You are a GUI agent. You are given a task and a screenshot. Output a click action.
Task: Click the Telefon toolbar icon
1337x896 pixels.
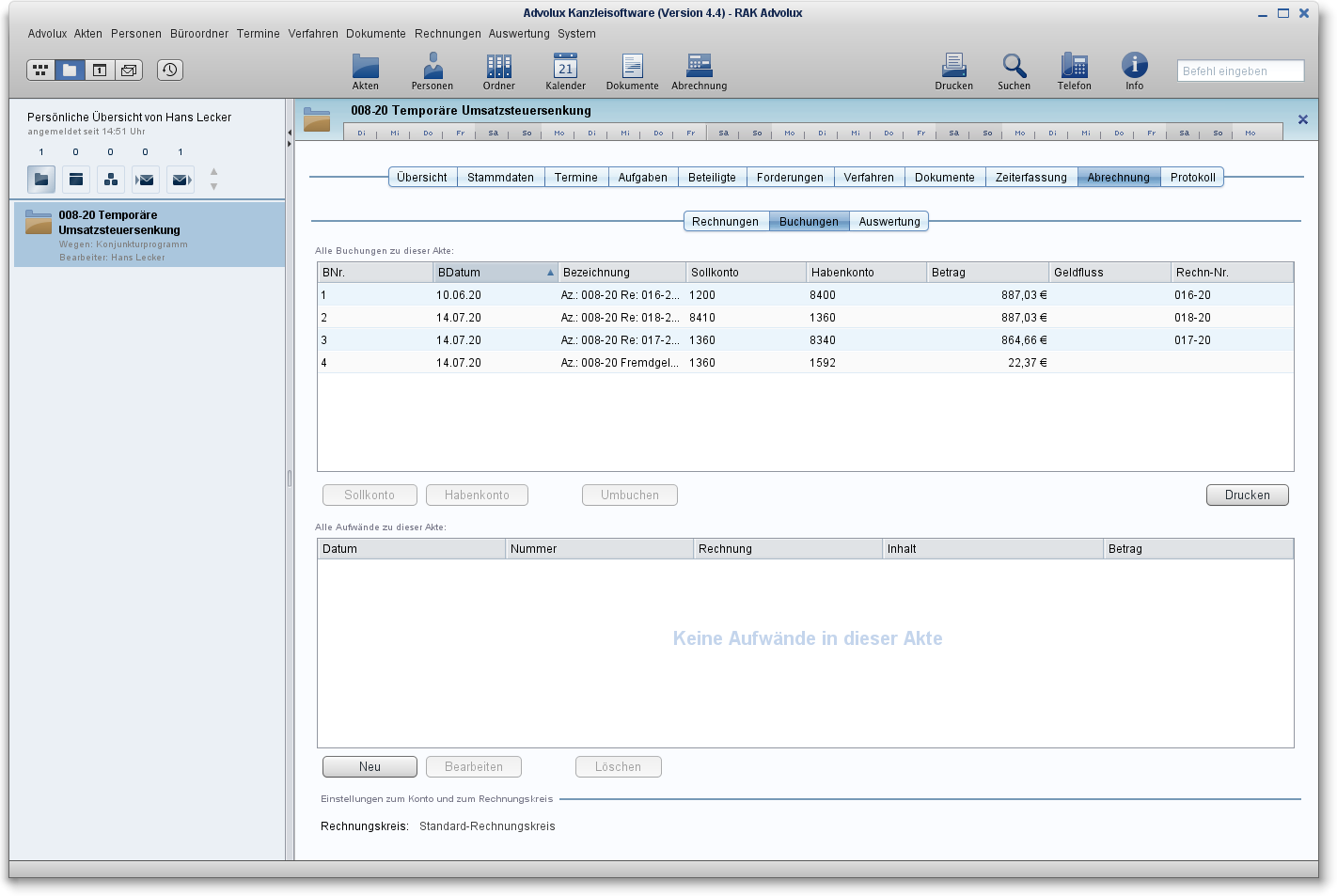(1074, 71)
